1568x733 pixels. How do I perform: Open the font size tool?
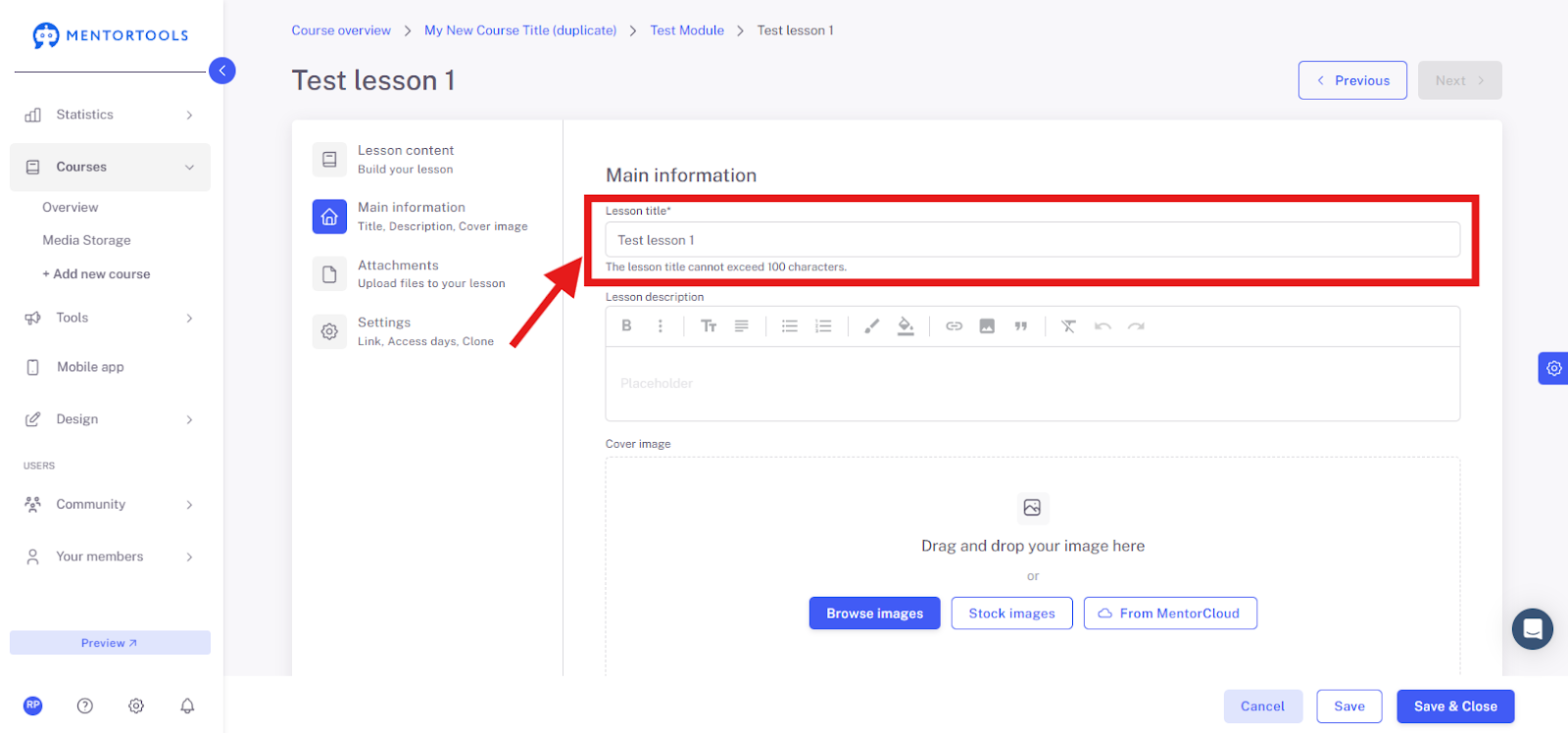coord(709,326)
